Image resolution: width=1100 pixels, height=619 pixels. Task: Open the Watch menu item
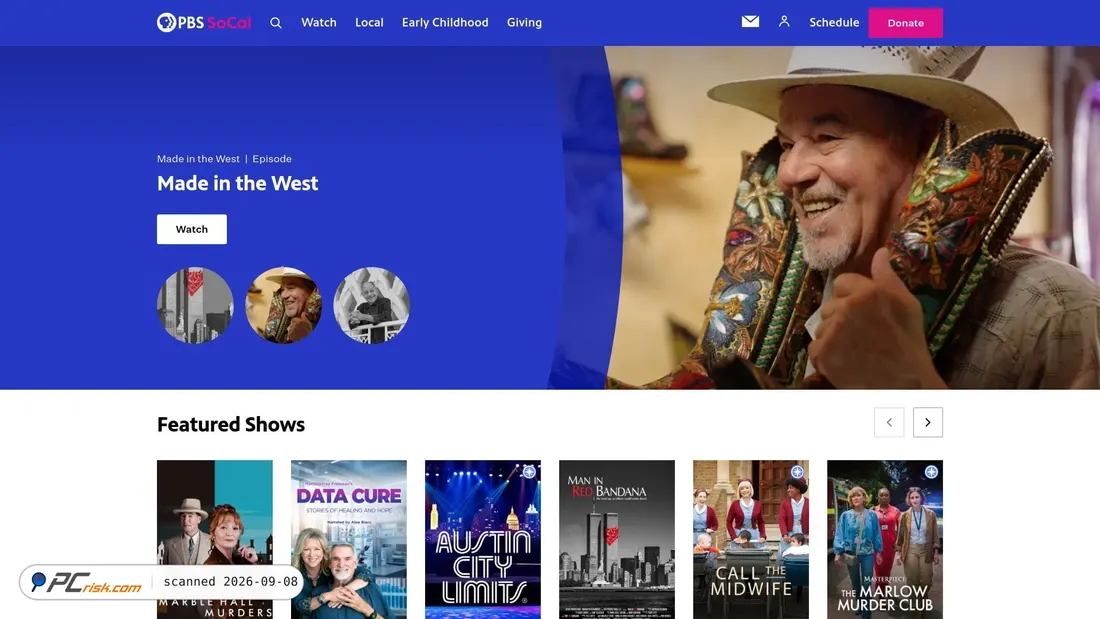tap(318, 22)
